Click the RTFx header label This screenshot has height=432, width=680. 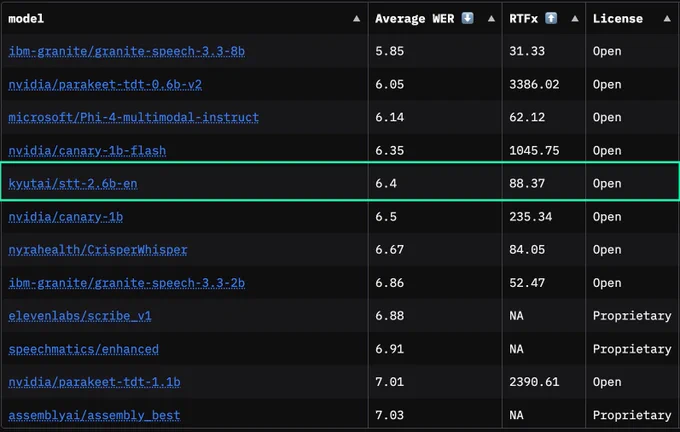click(x=523, y=19)
